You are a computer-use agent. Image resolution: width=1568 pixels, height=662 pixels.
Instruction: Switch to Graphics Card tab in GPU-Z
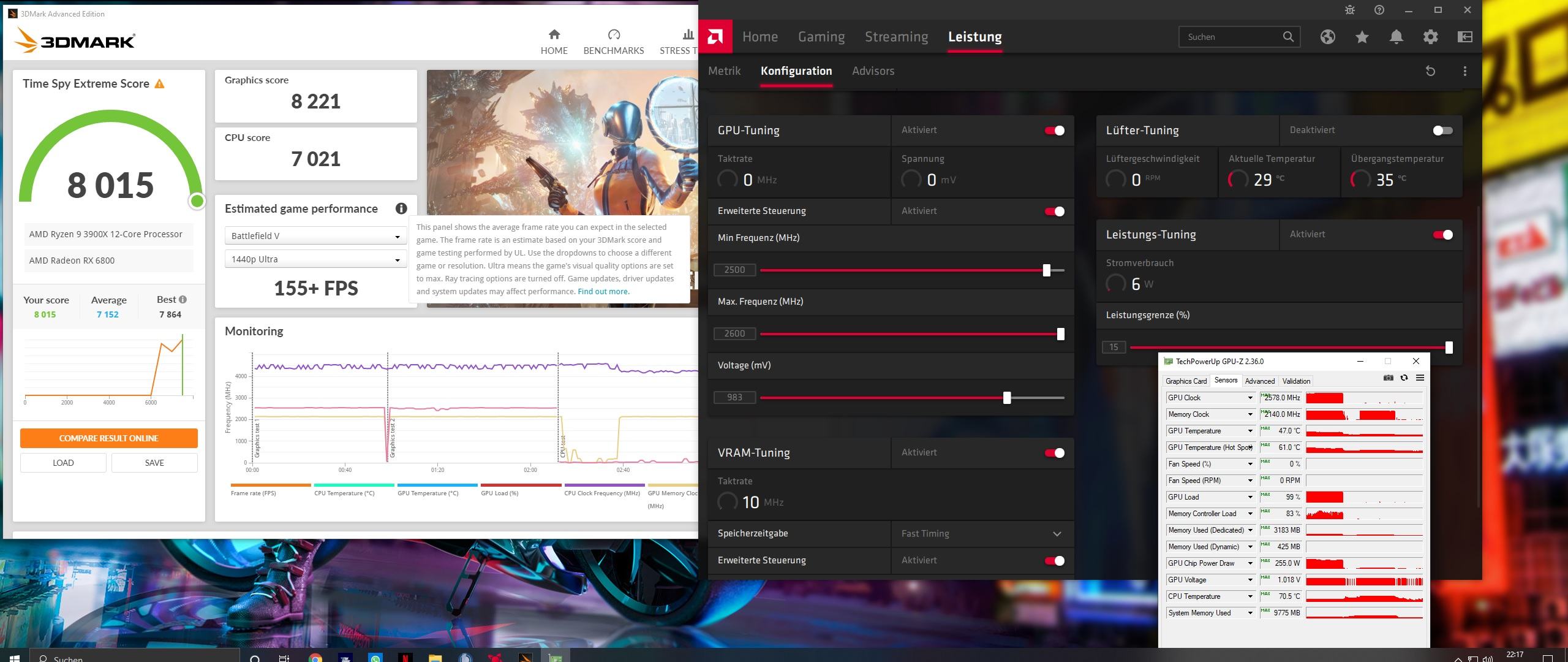(1186, 381)
